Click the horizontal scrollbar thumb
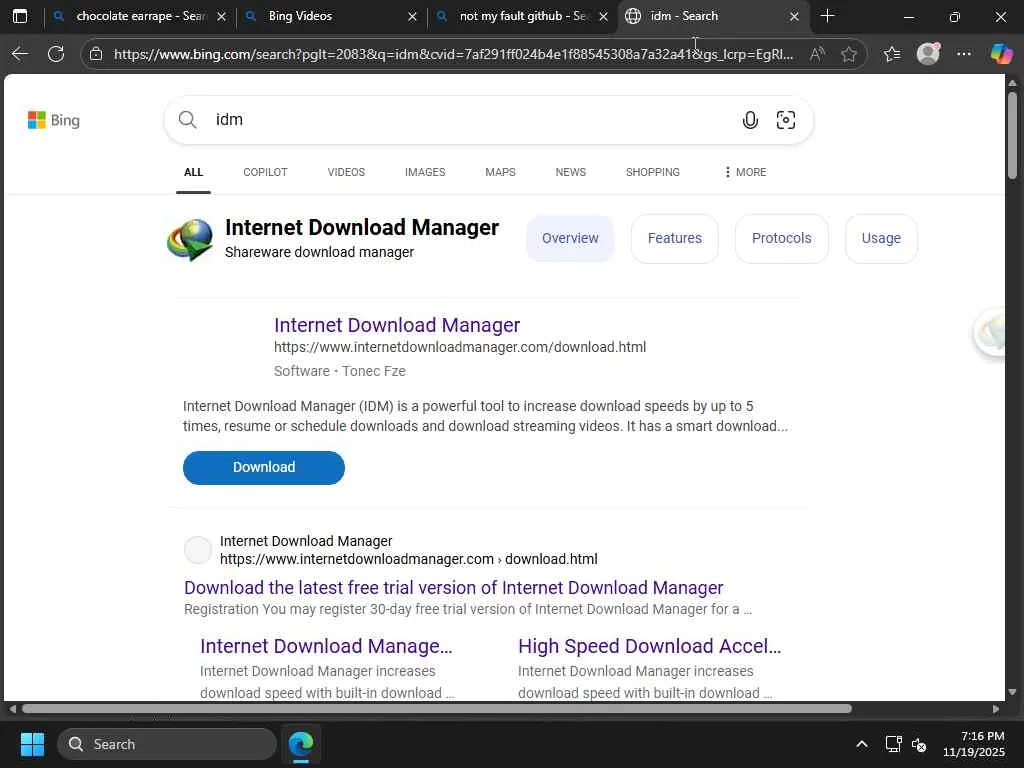The width and height of the screenshot is (1024, 768). pyautogui.click(x=437, y=709)
